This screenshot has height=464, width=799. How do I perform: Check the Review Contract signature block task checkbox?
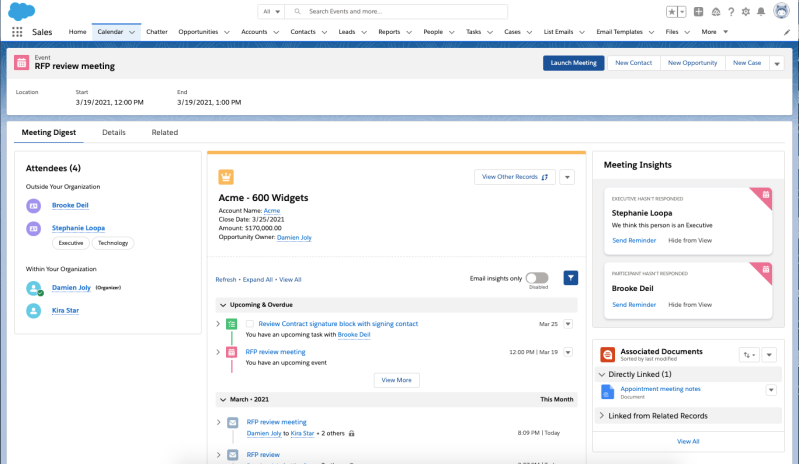click(x=250, y=324)
